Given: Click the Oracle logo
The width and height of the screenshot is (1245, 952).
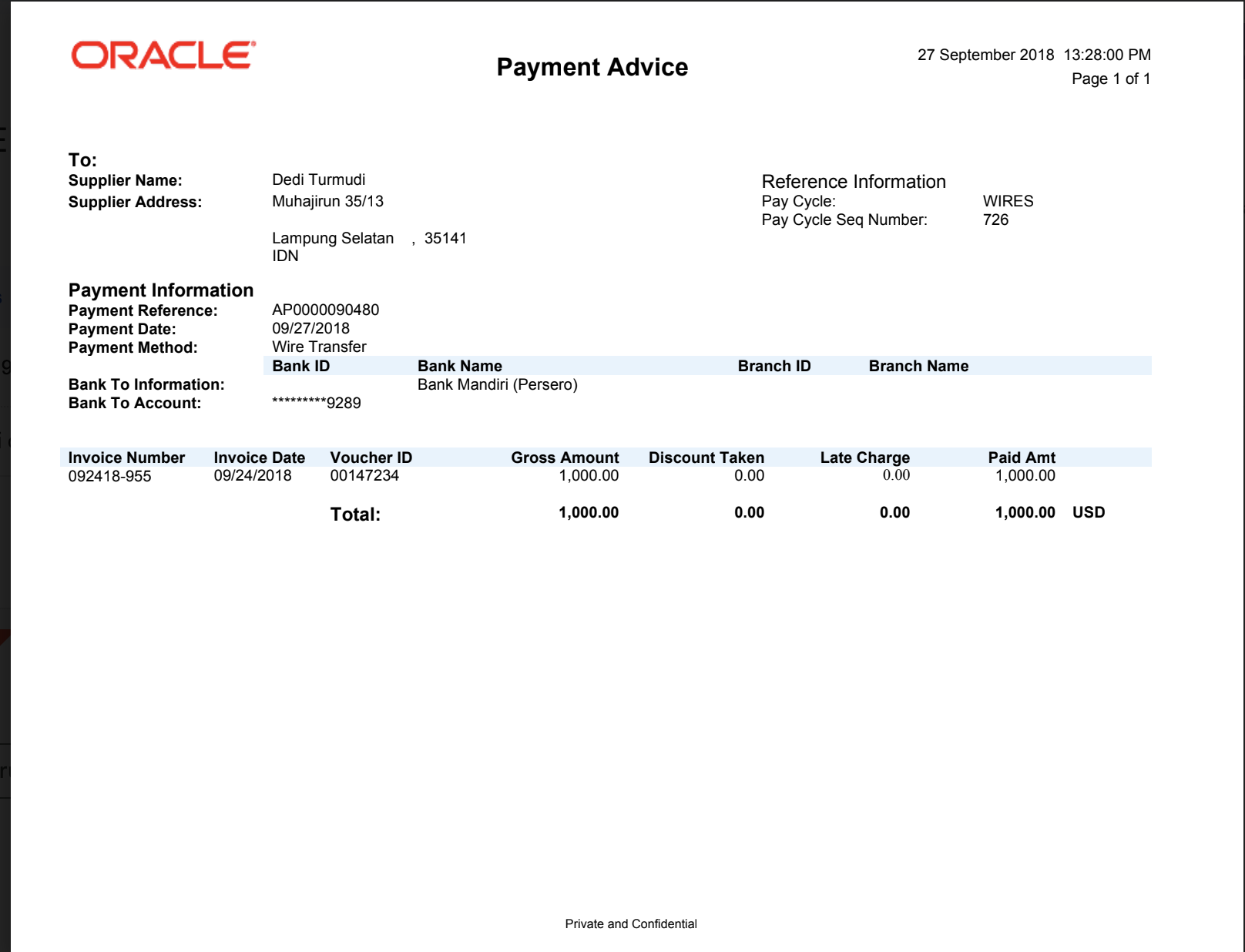Looking at the screenshot, I should [x=163, y=55].
